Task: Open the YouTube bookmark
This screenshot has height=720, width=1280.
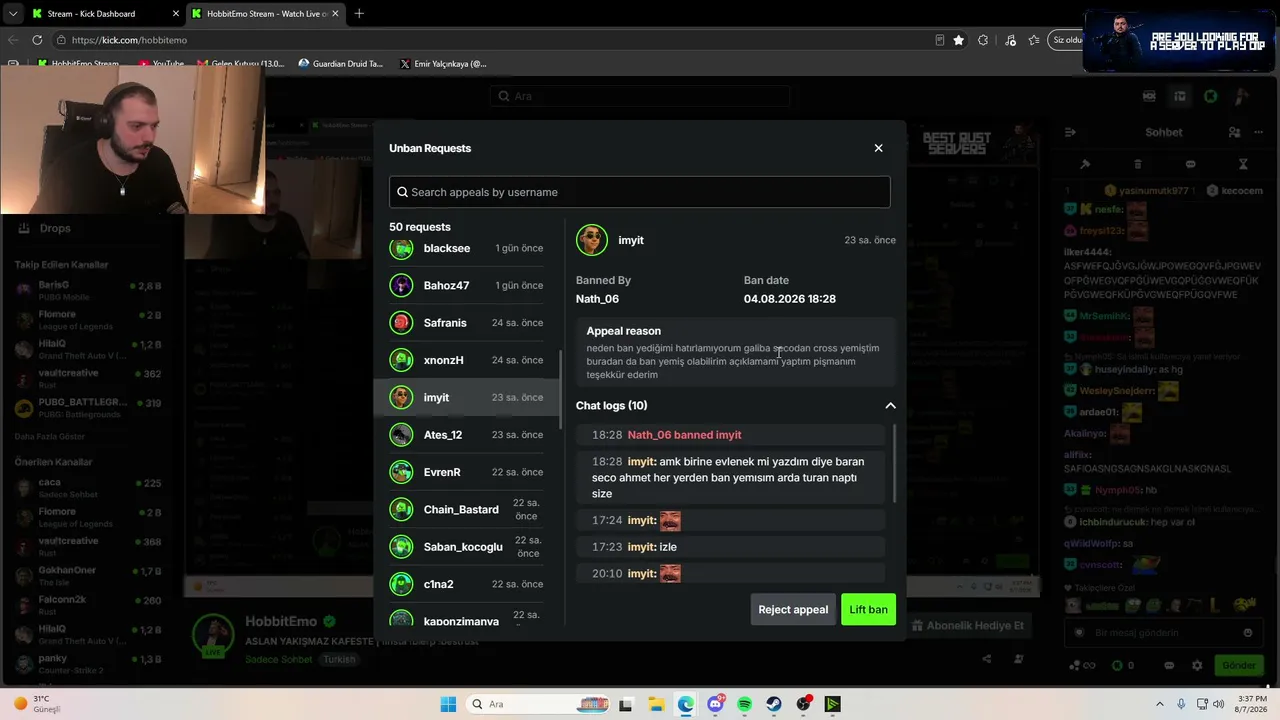Action: pos(161,64)
